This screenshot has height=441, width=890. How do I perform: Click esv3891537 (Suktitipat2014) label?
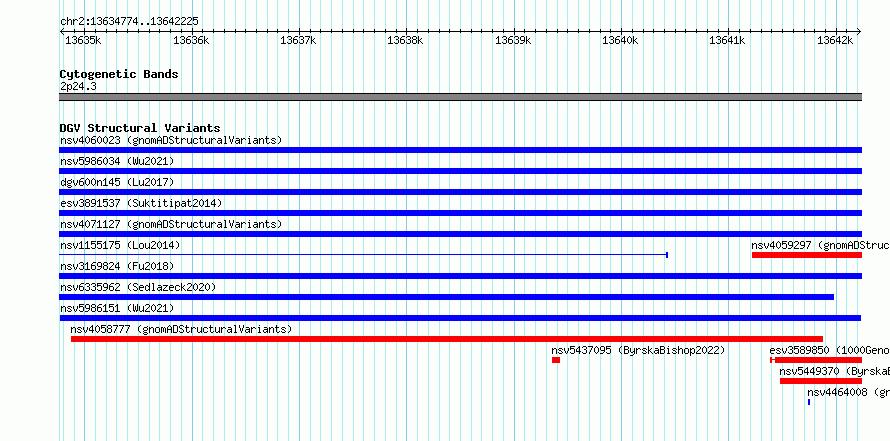pyautogui.click(x=141, y=203)
